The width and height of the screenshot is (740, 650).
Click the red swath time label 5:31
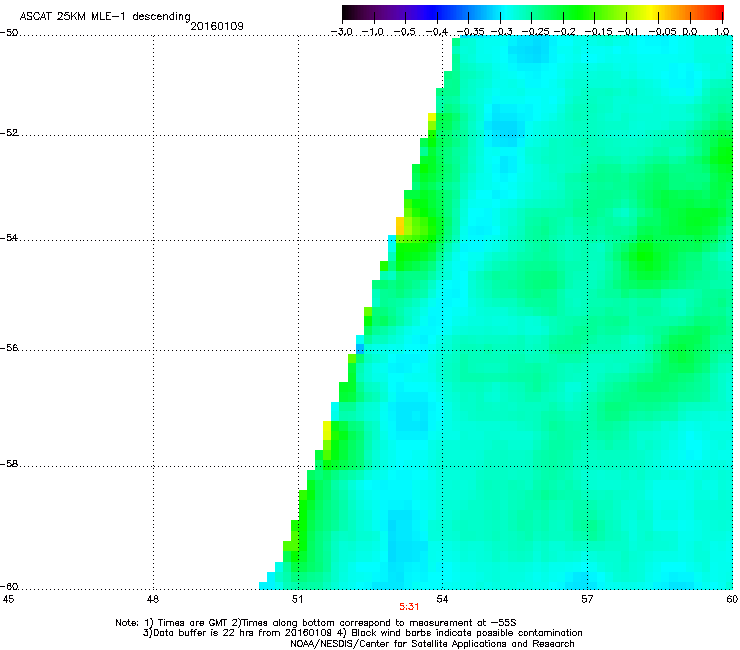(x=409, y=607)
